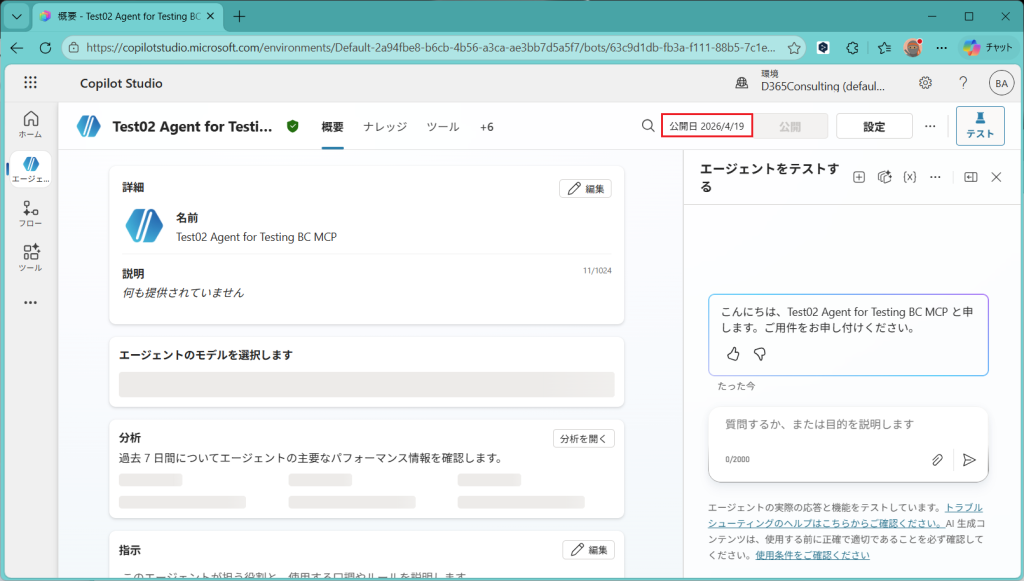Screen dimensions: 1024x581
Task: Expand the +6 overflow tabs
Action: [486, 127]
